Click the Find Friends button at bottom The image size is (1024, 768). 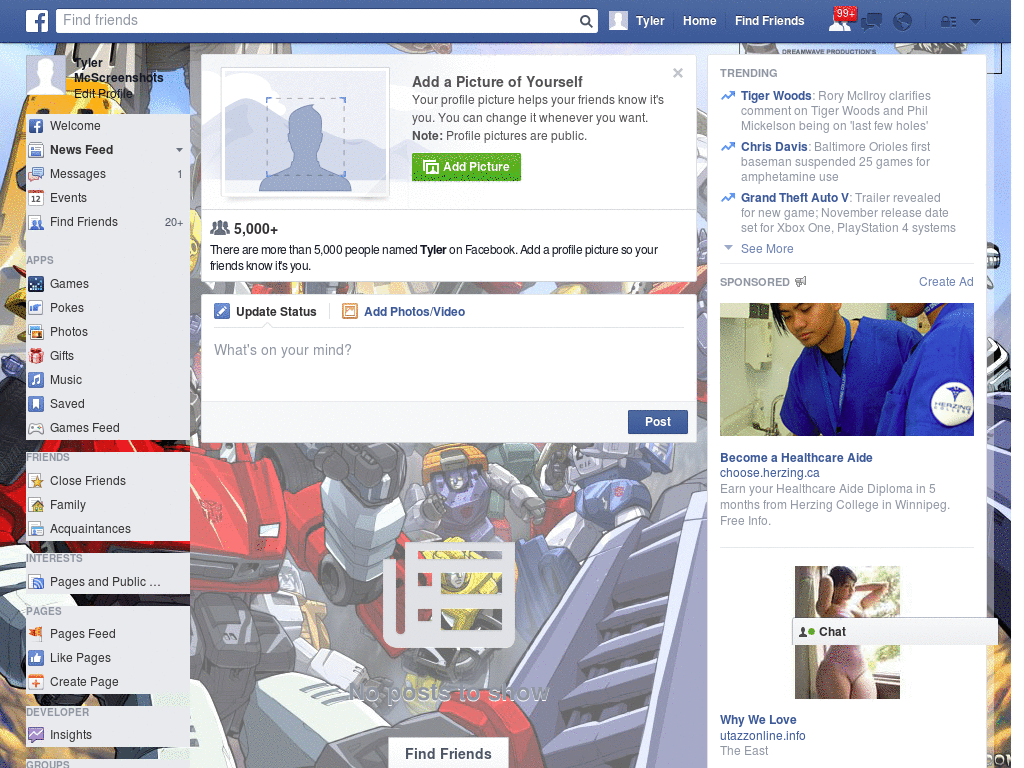pos(449,754)
